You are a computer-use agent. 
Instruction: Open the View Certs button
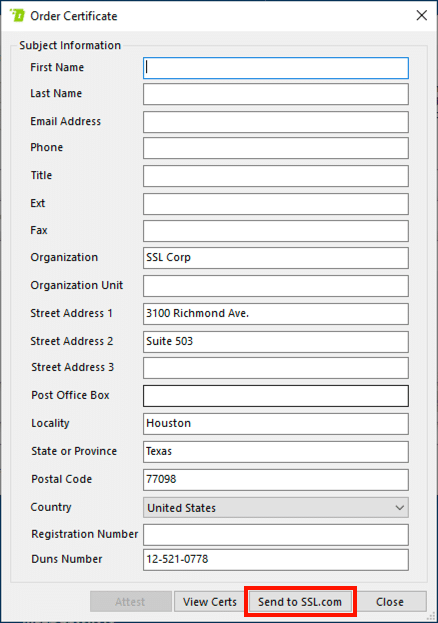pyautogui.click(x=209, y=602)
